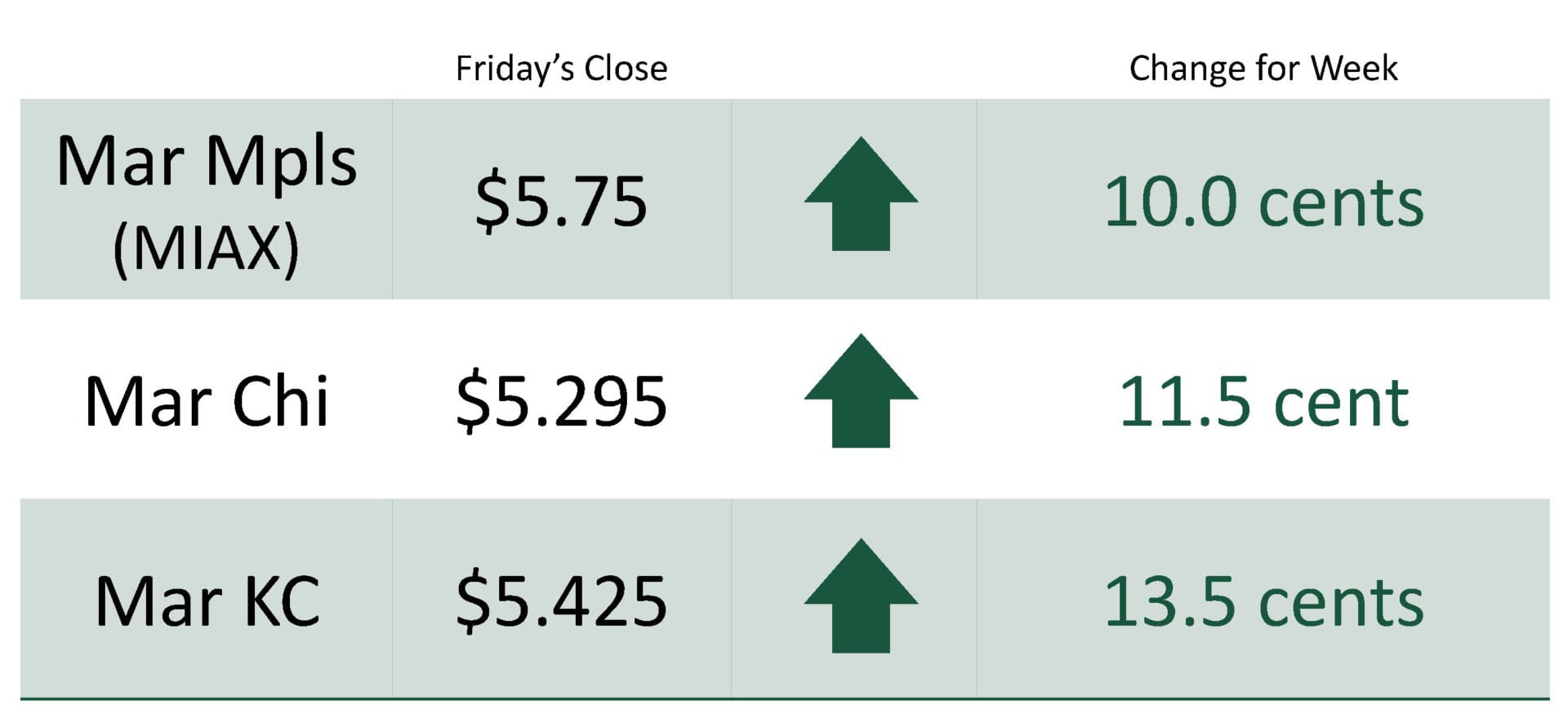Click the up arrow in Mar Chi row
This screenshot has height=728, width=1568.
pos(861,391)
